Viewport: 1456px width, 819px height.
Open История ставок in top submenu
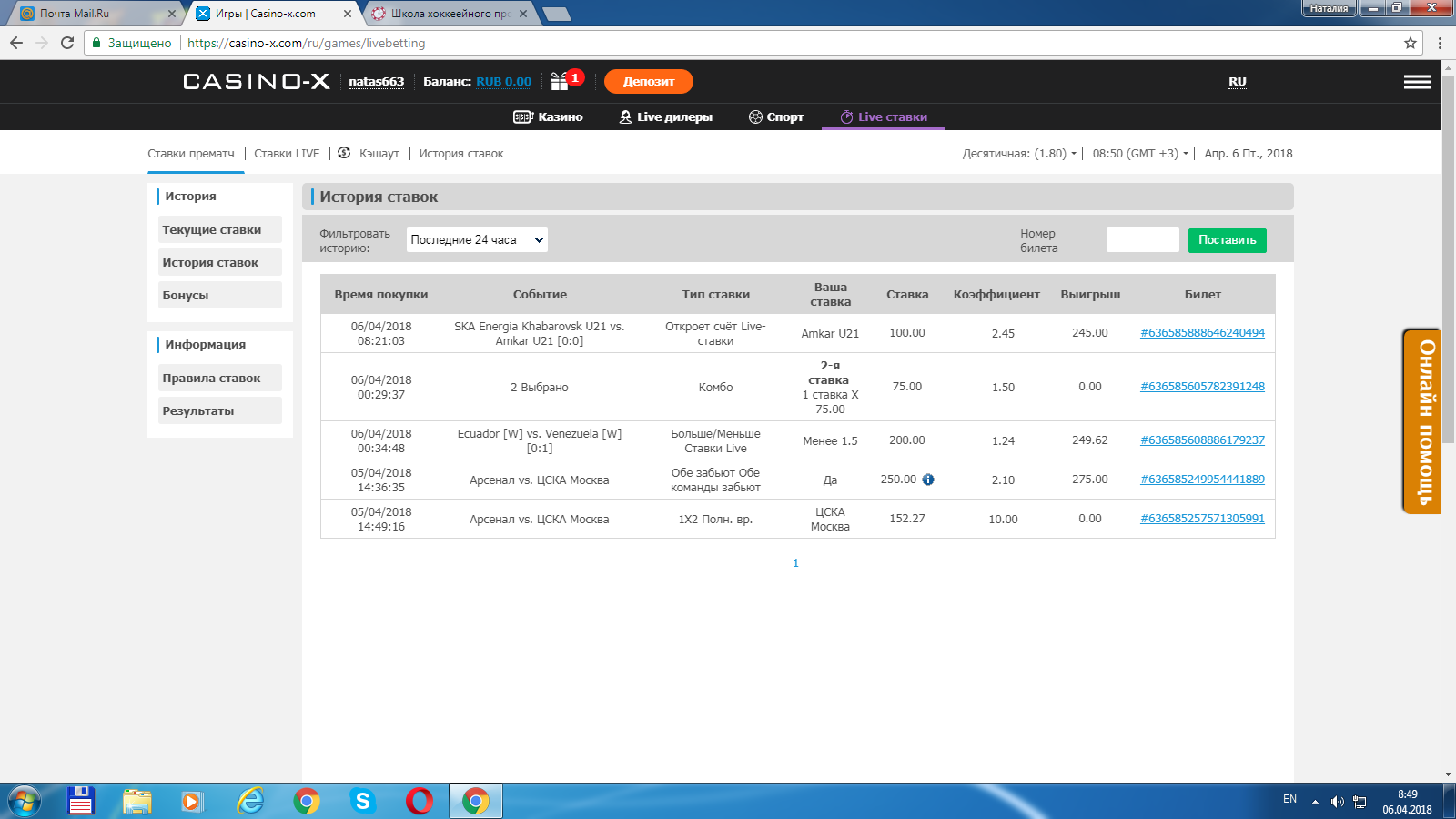pyautogui.click(x=461, y=154)
